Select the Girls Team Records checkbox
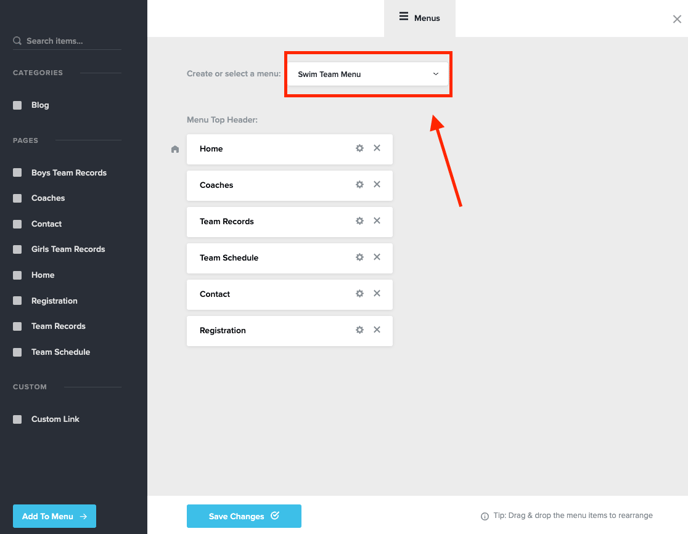This screenshot has height=534, width=688. click(17, 249)
